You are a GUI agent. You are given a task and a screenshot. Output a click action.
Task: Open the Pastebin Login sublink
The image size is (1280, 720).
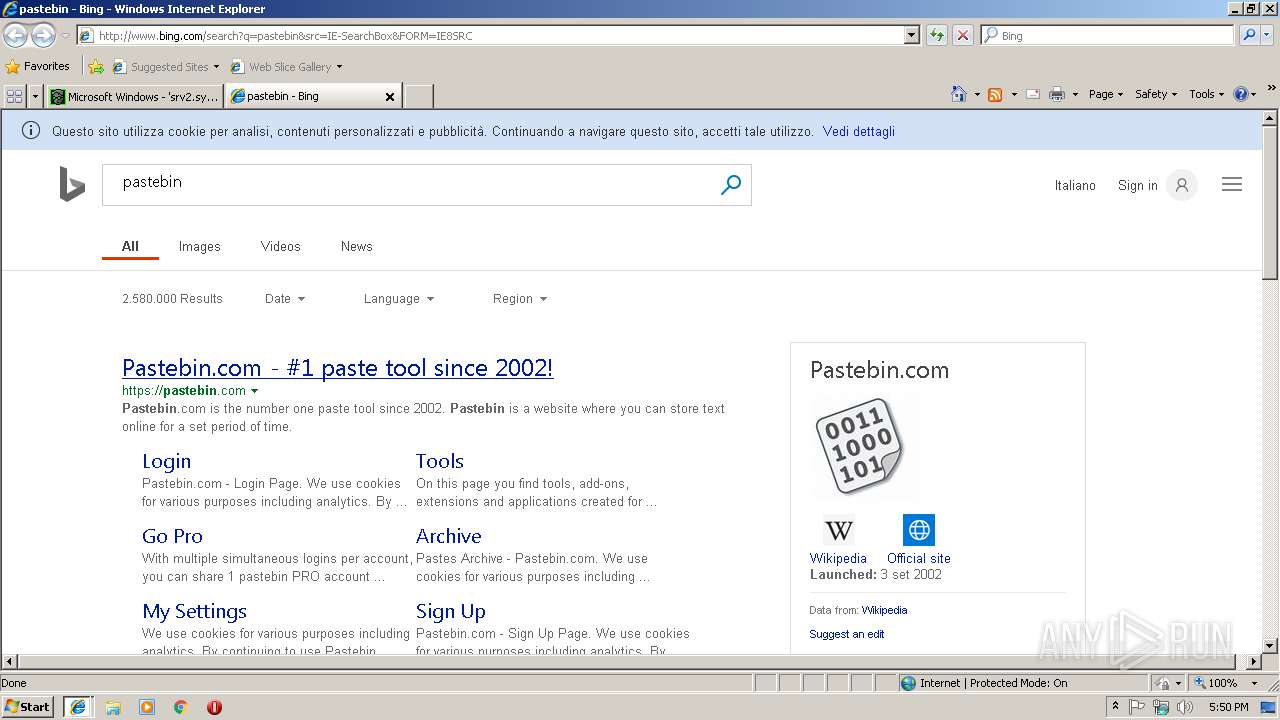click(166, 461)
